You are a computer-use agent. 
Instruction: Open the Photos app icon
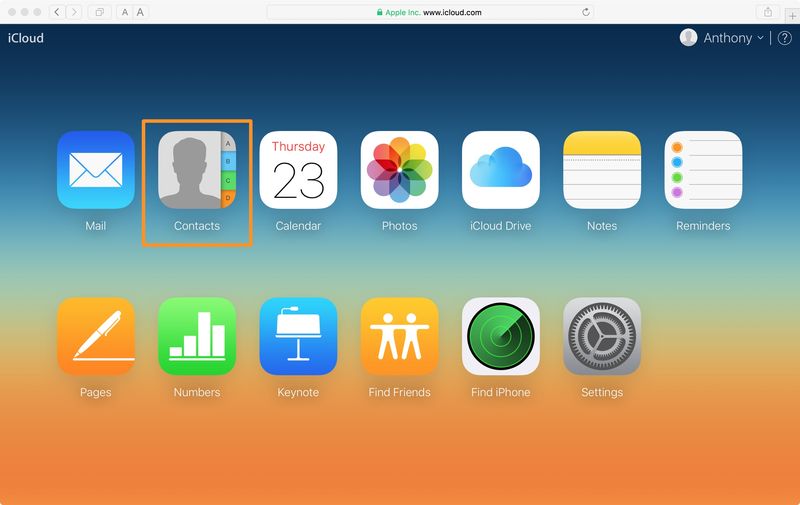click(x=399, y=170)
